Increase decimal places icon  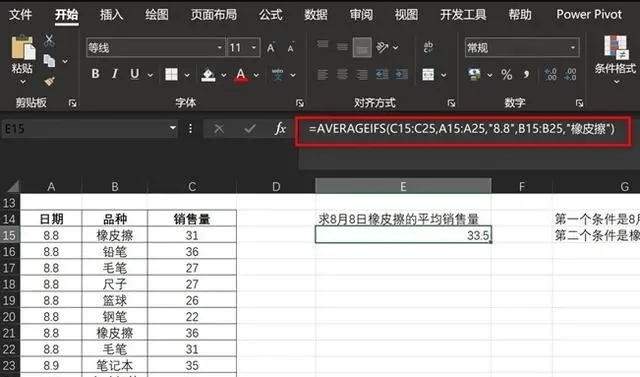point(550,74)
